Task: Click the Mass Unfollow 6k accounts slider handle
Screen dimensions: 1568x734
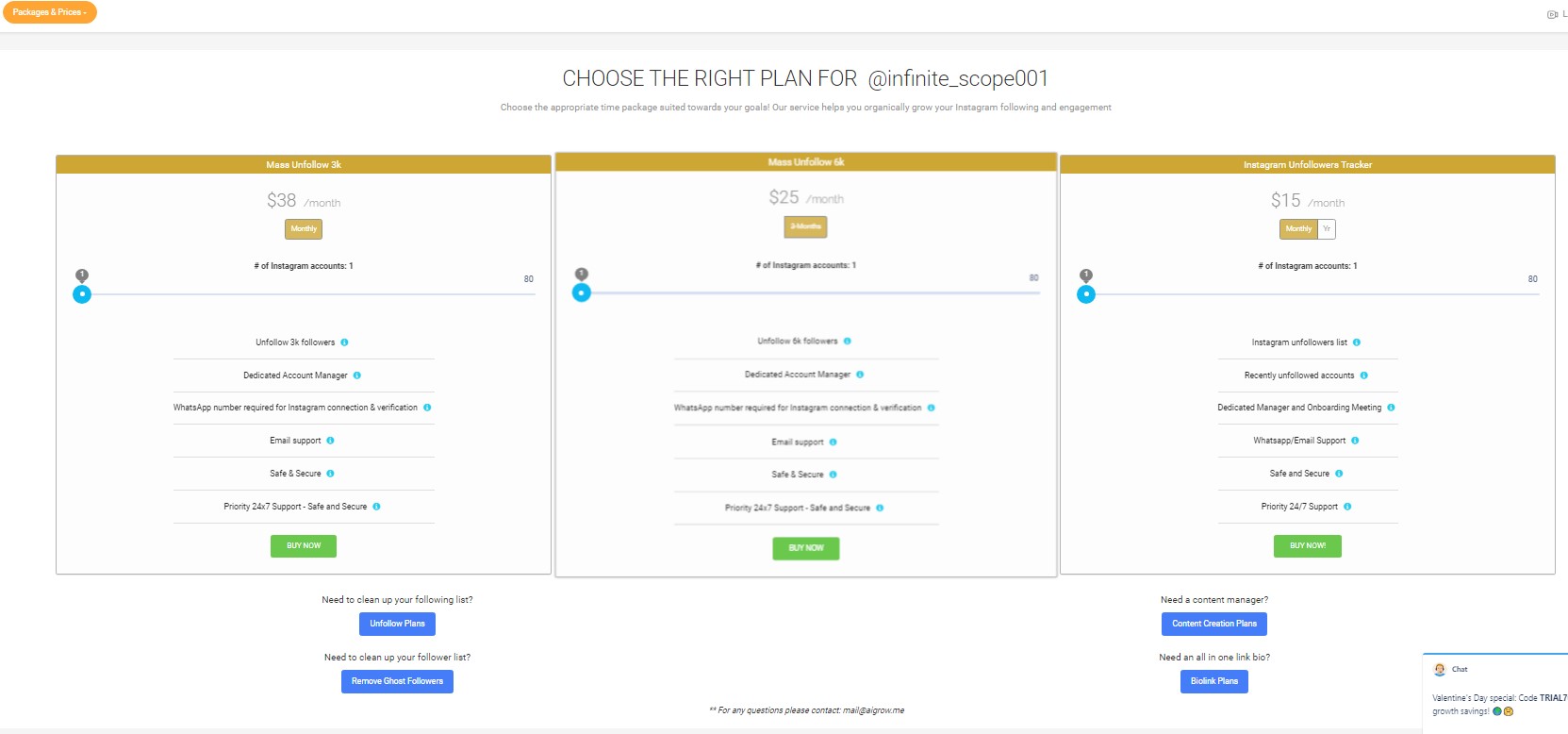Action: click(582, 293)
